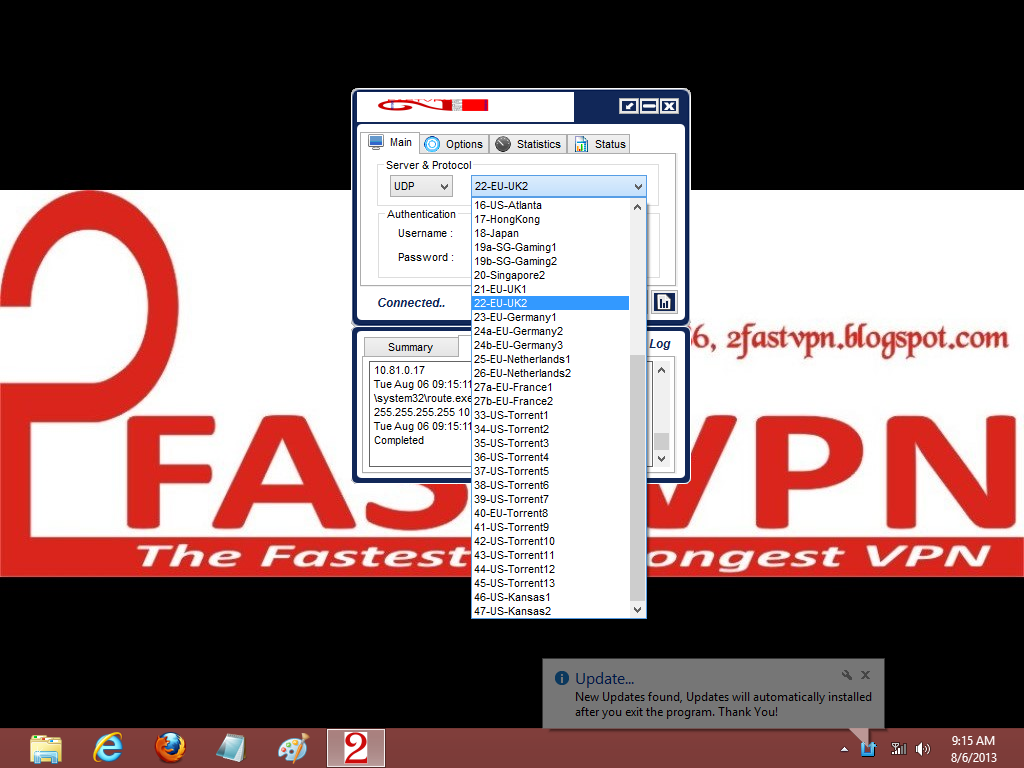Close the Update notification balloon
Viewport: 1024px width, 768px height.
865,675
